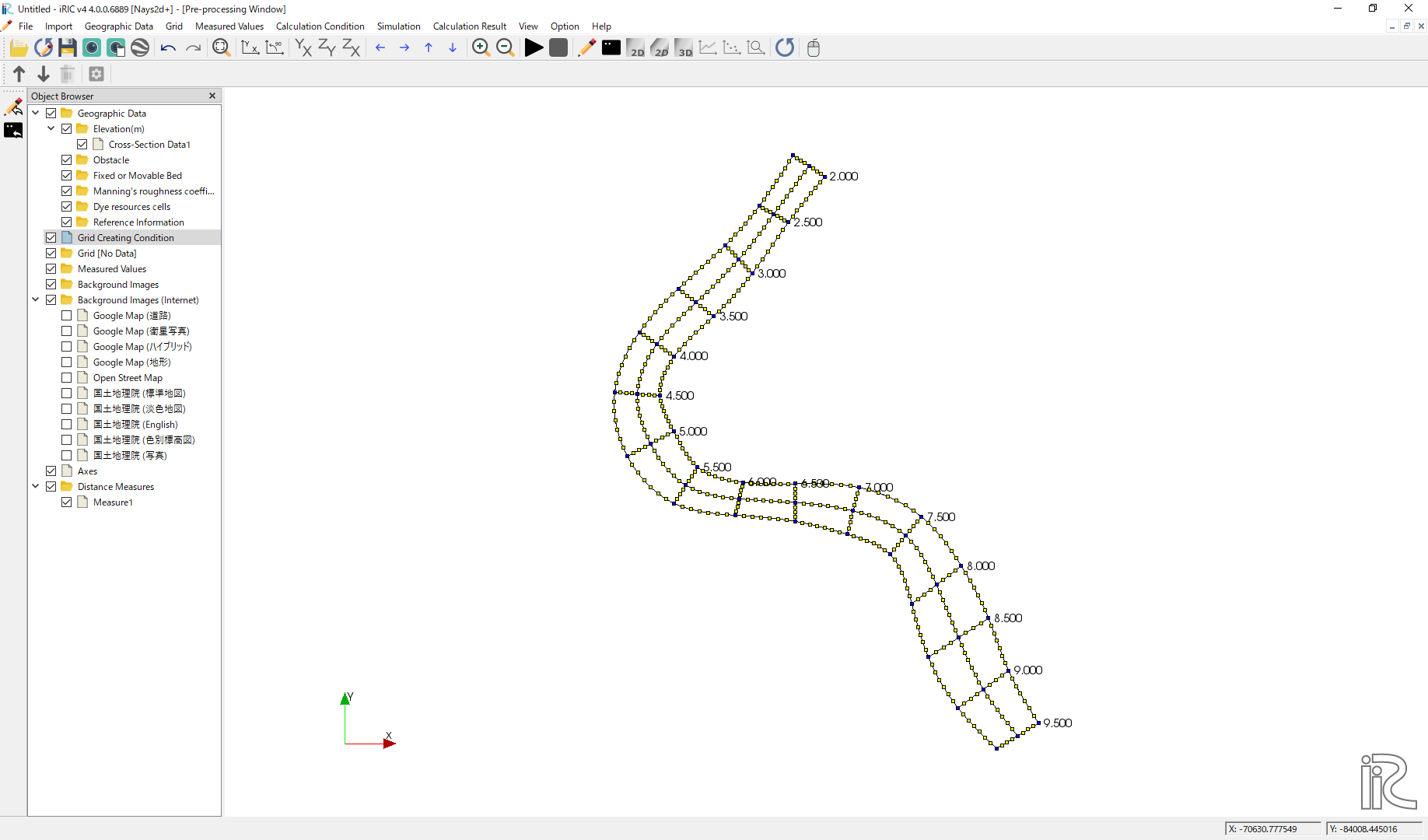Move selected item up arrow
The height and width of the screenshot is (840, 1428).
coord(19,74)
